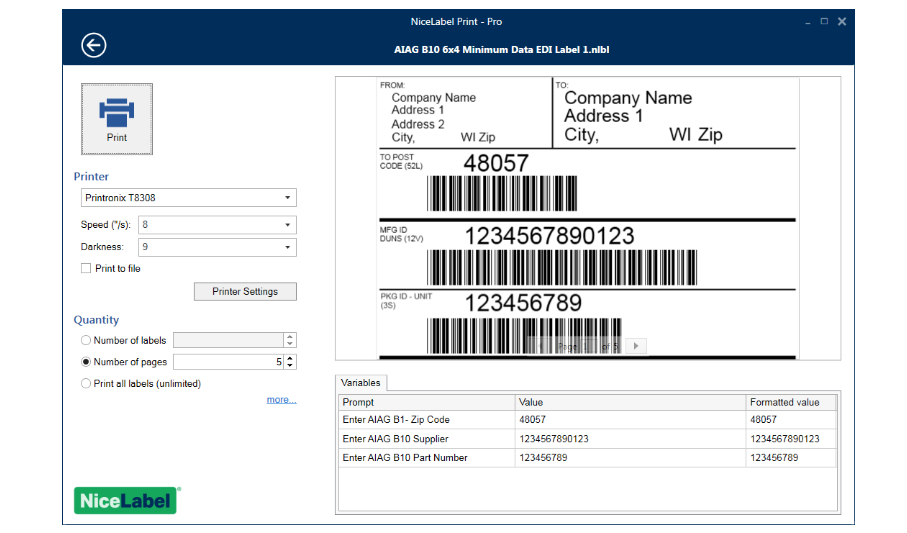
Task: Expand the Darkness dropdown
Action: tap(217, 247)
